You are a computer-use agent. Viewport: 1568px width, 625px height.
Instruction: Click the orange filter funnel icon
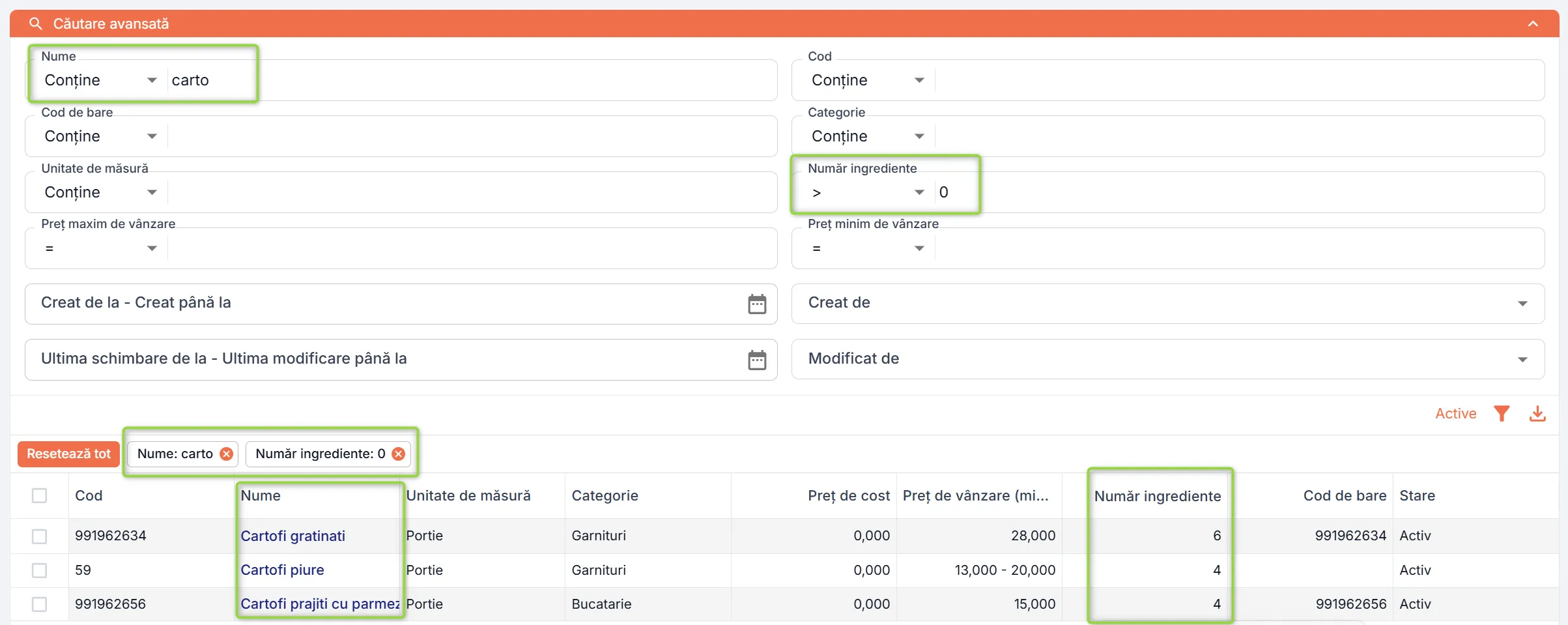coord(1502,414)
